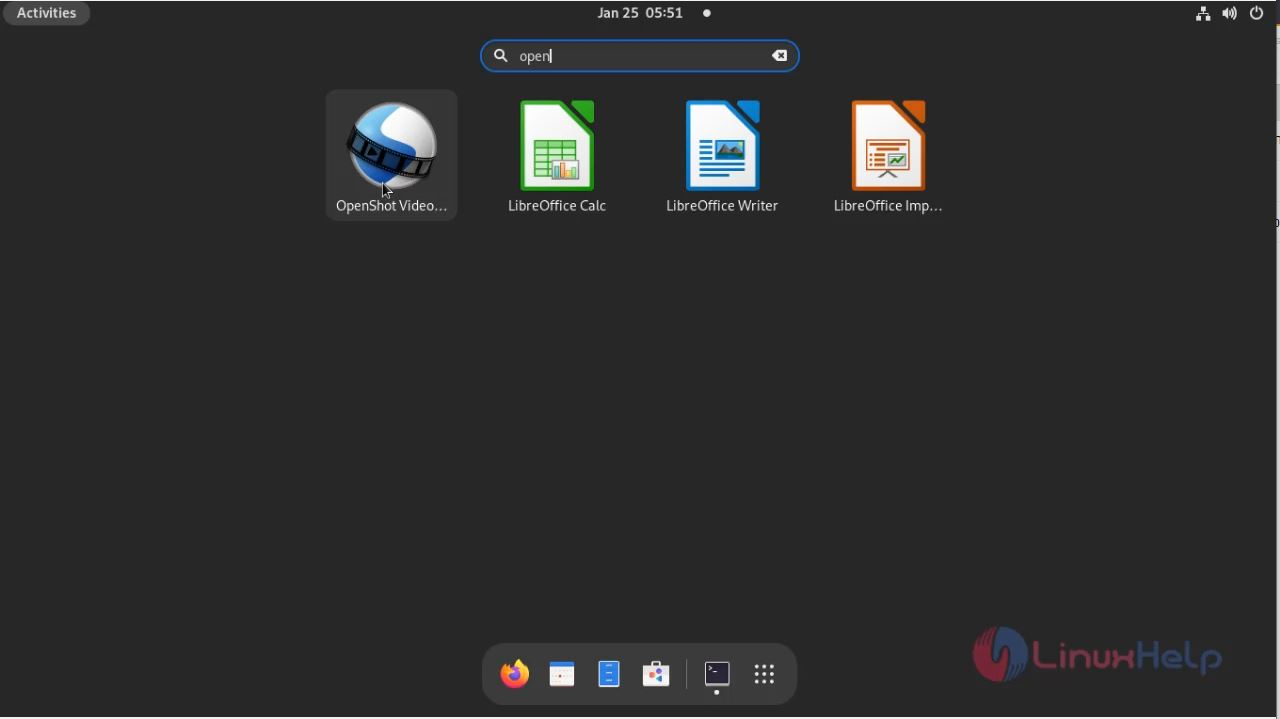1280x719 pixels.
Task: Open the Calendar app in the dock
Action: click(562, 674)
